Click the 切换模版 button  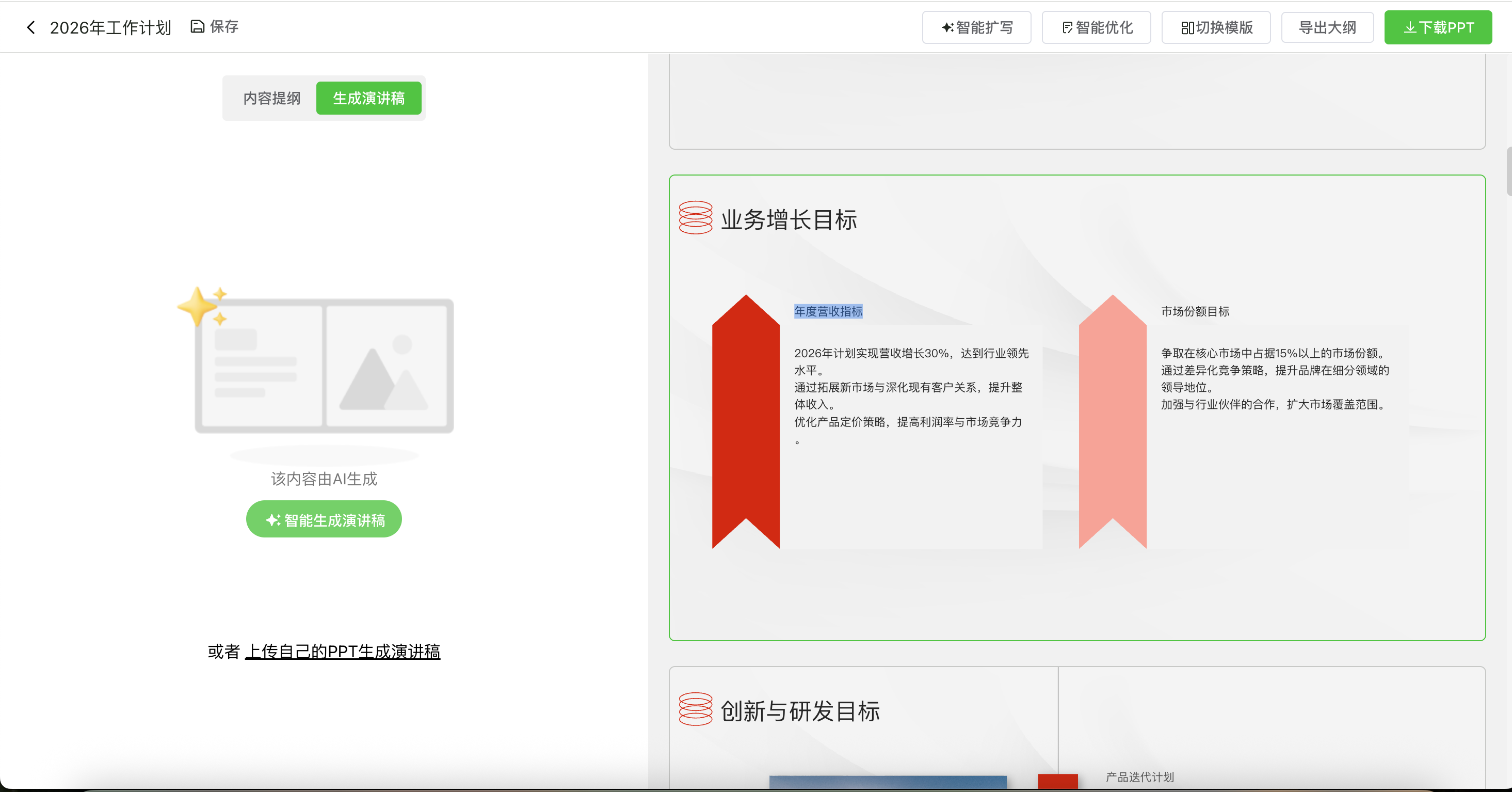pyautogui.click(x=1216, y=27)
